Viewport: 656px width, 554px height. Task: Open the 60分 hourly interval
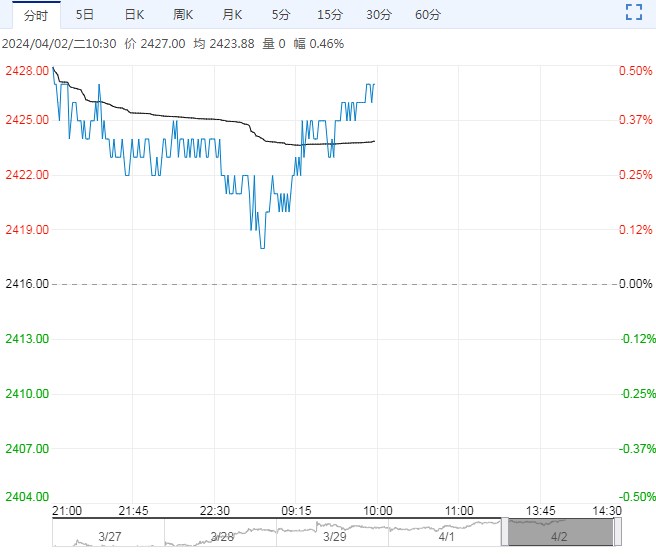(x=427, y=14)
